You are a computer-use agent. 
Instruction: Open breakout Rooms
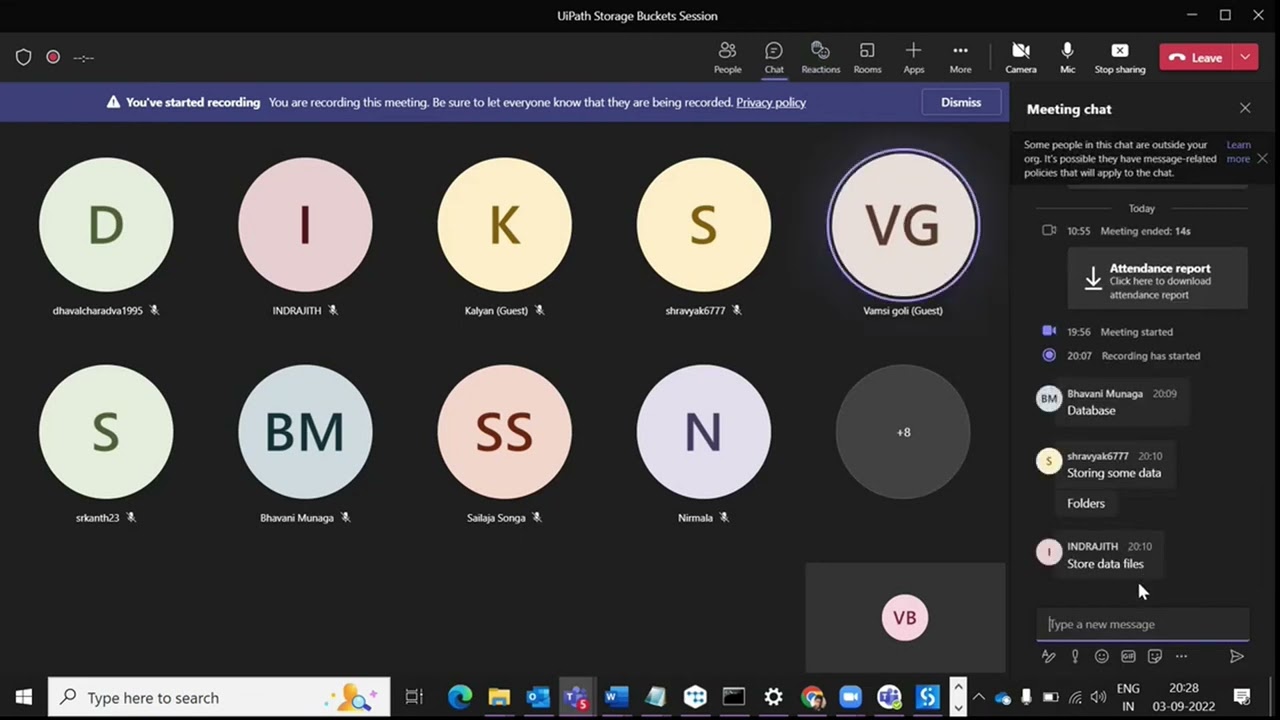point(867,58)
